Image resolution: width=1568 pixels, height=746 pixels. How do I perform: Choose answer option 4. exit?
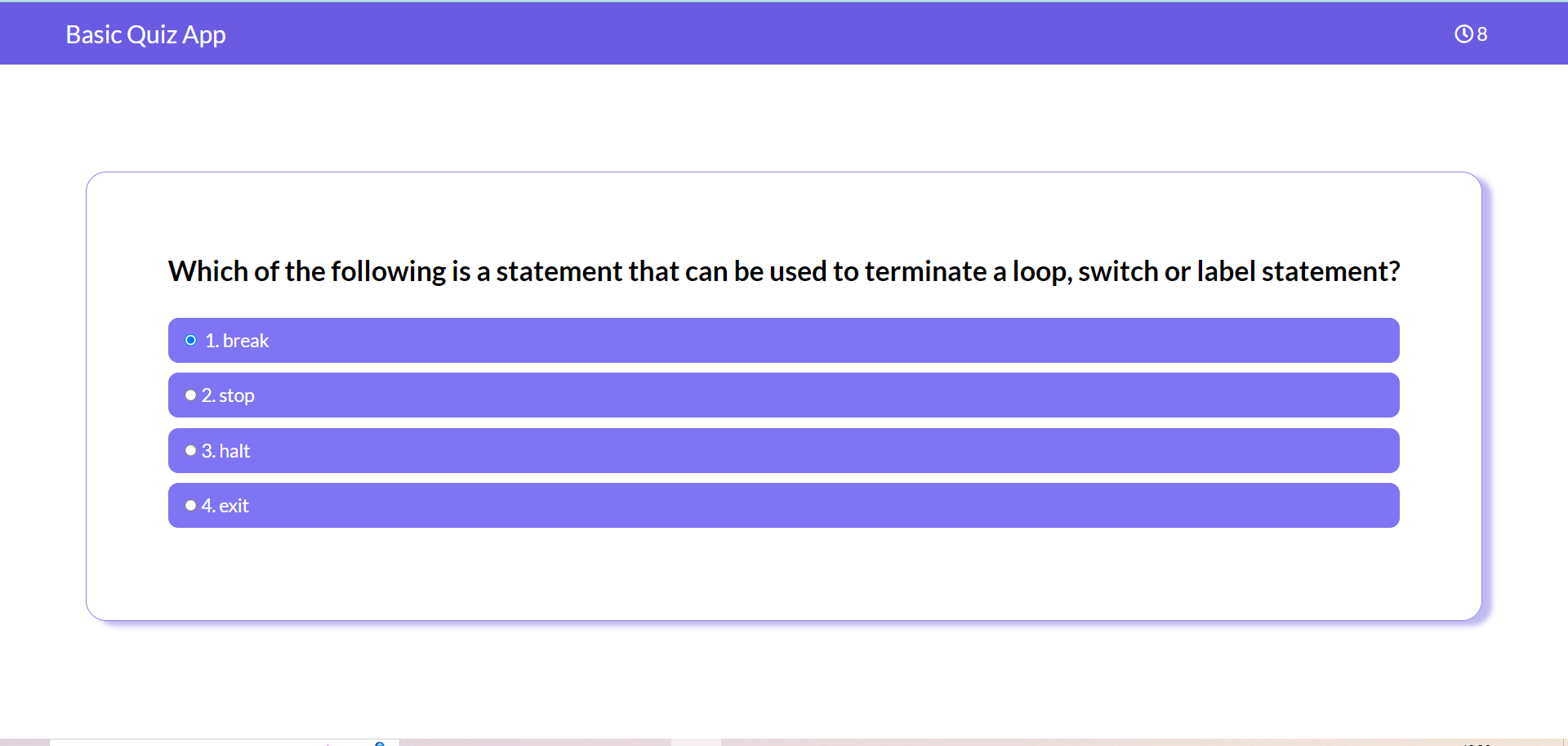(x=784, y=505)
